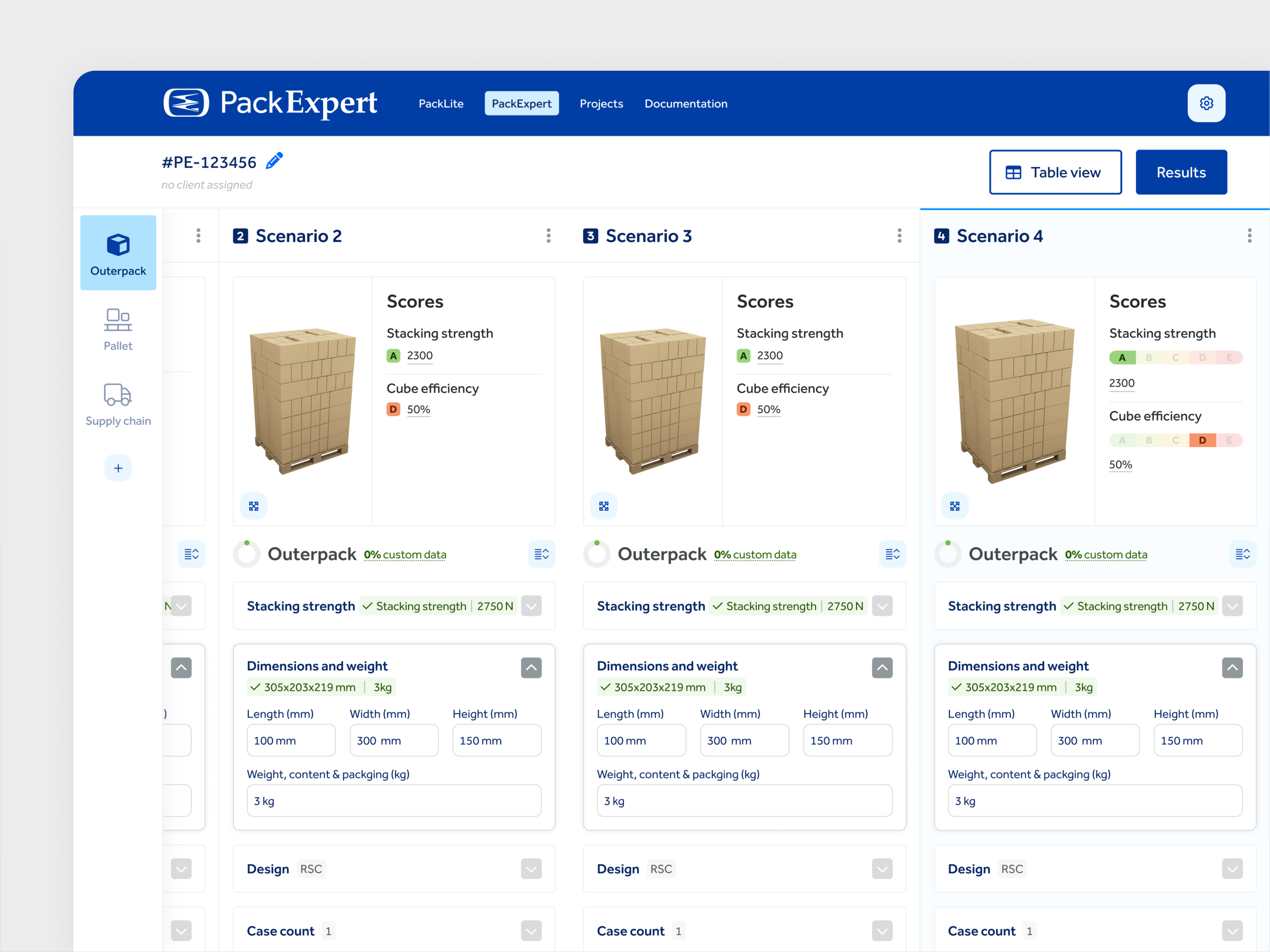Click Scenario 3 number badge
Screen dimensions: 1270x952
coord(591,236)
